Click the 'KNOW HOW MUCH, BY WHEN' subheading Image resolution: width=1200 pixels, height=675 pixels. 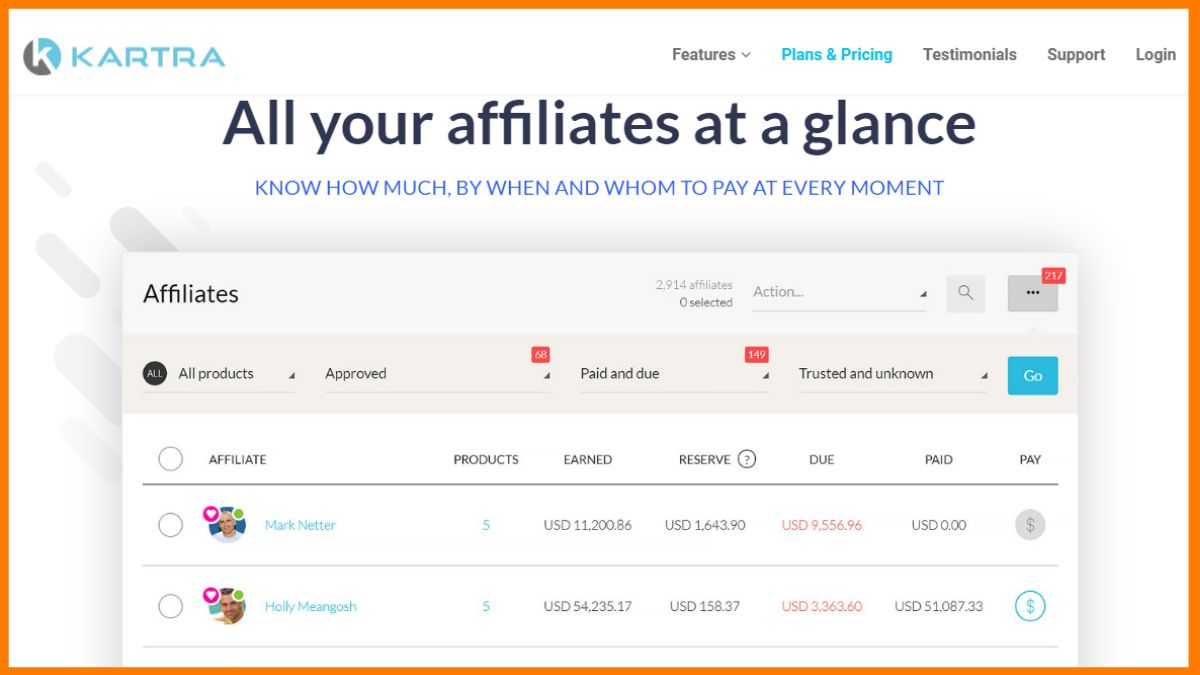coord(599,187)
